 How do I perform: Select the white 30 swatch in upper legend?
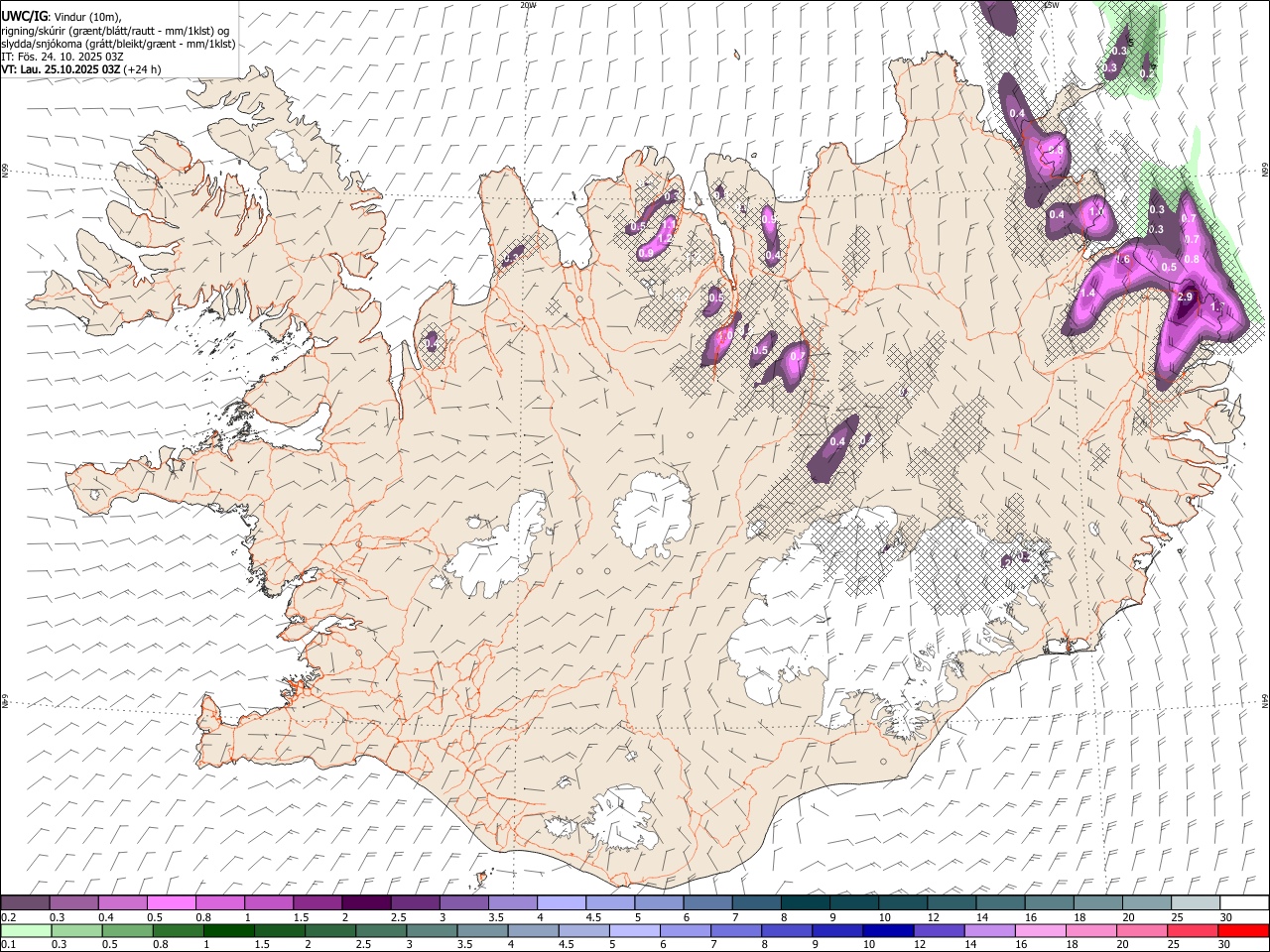1242,902
